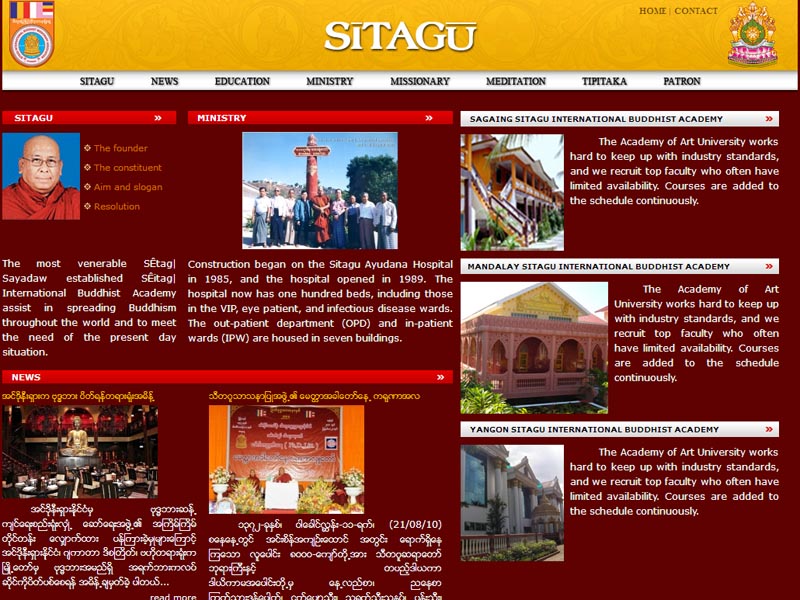Open The constituent link
This screenshot has height=600, width=800.
coord(128,167)
